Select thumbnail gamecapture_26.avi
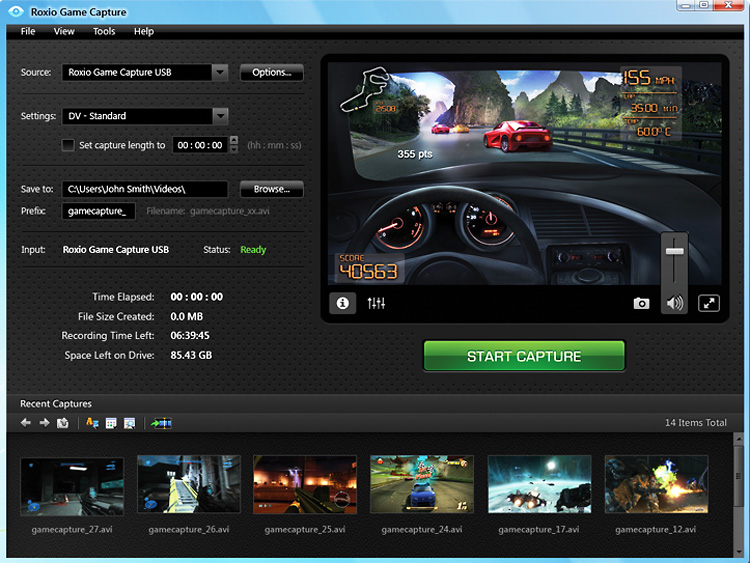This screenshot has height=563, width=750. (x=189, y=484)
